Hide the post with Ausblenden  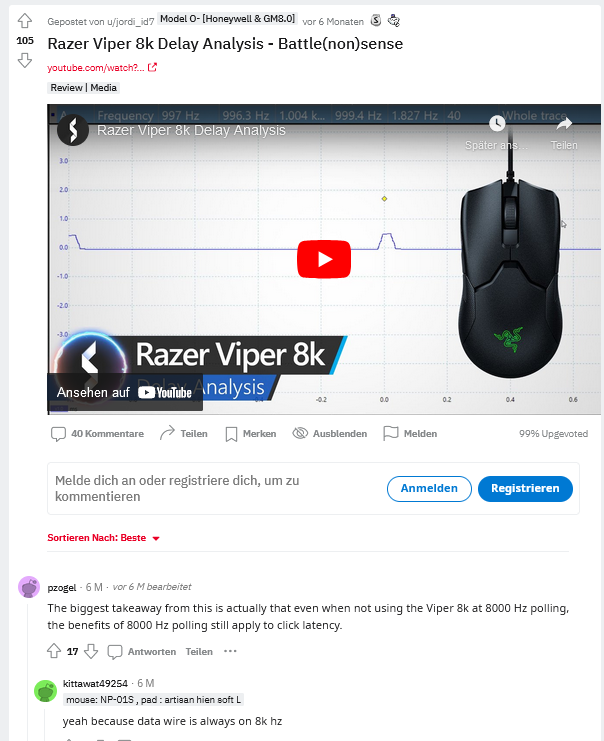[330, 433]
